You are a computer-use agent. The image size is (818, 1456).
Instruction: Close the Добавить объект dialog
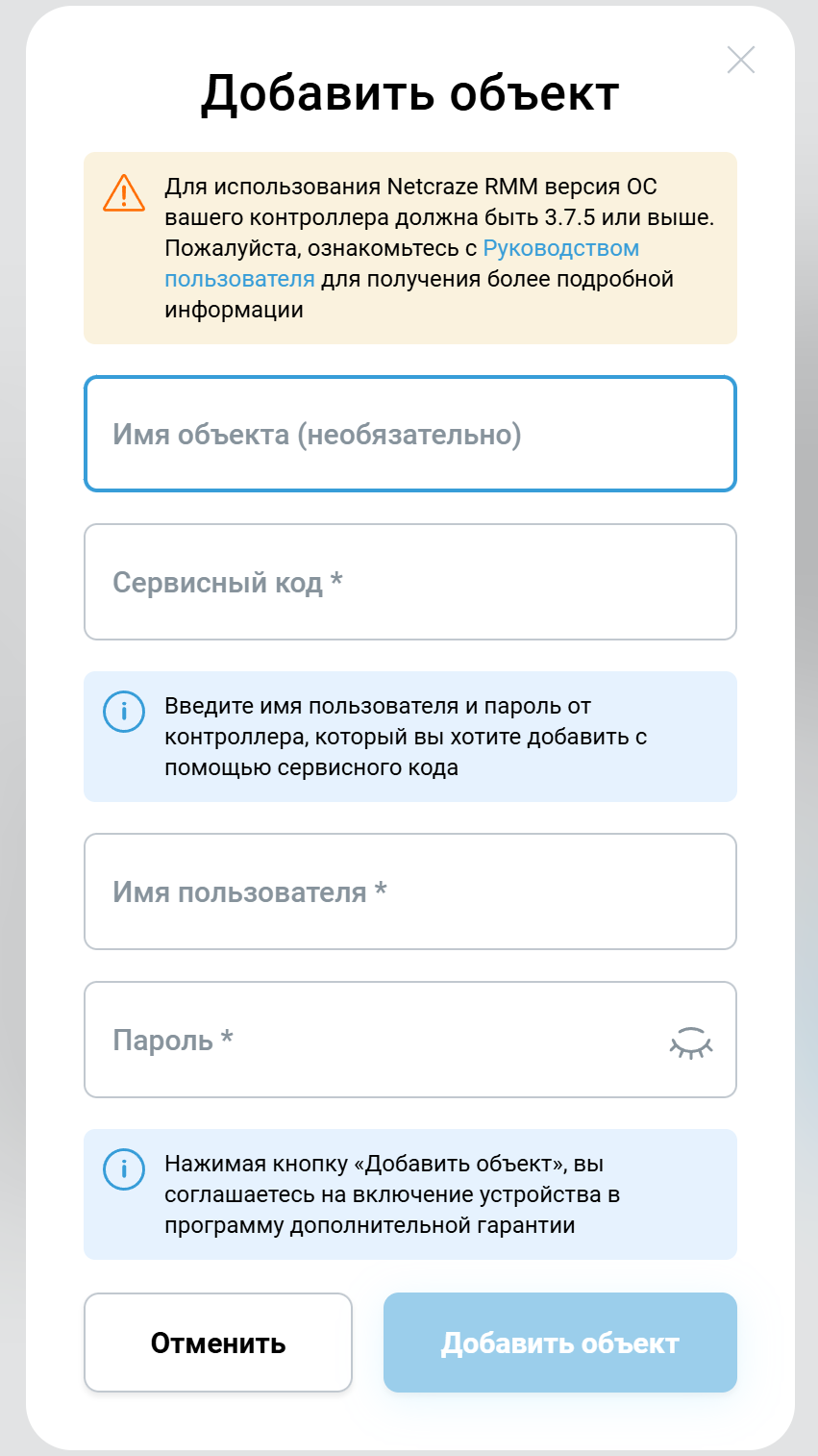(x=740, y=60)
